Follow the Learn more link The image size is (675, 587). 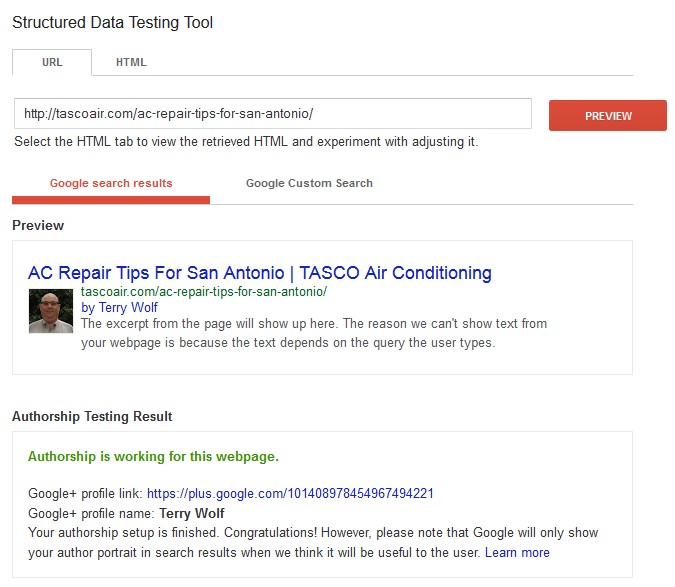click(x=517, y=553)
